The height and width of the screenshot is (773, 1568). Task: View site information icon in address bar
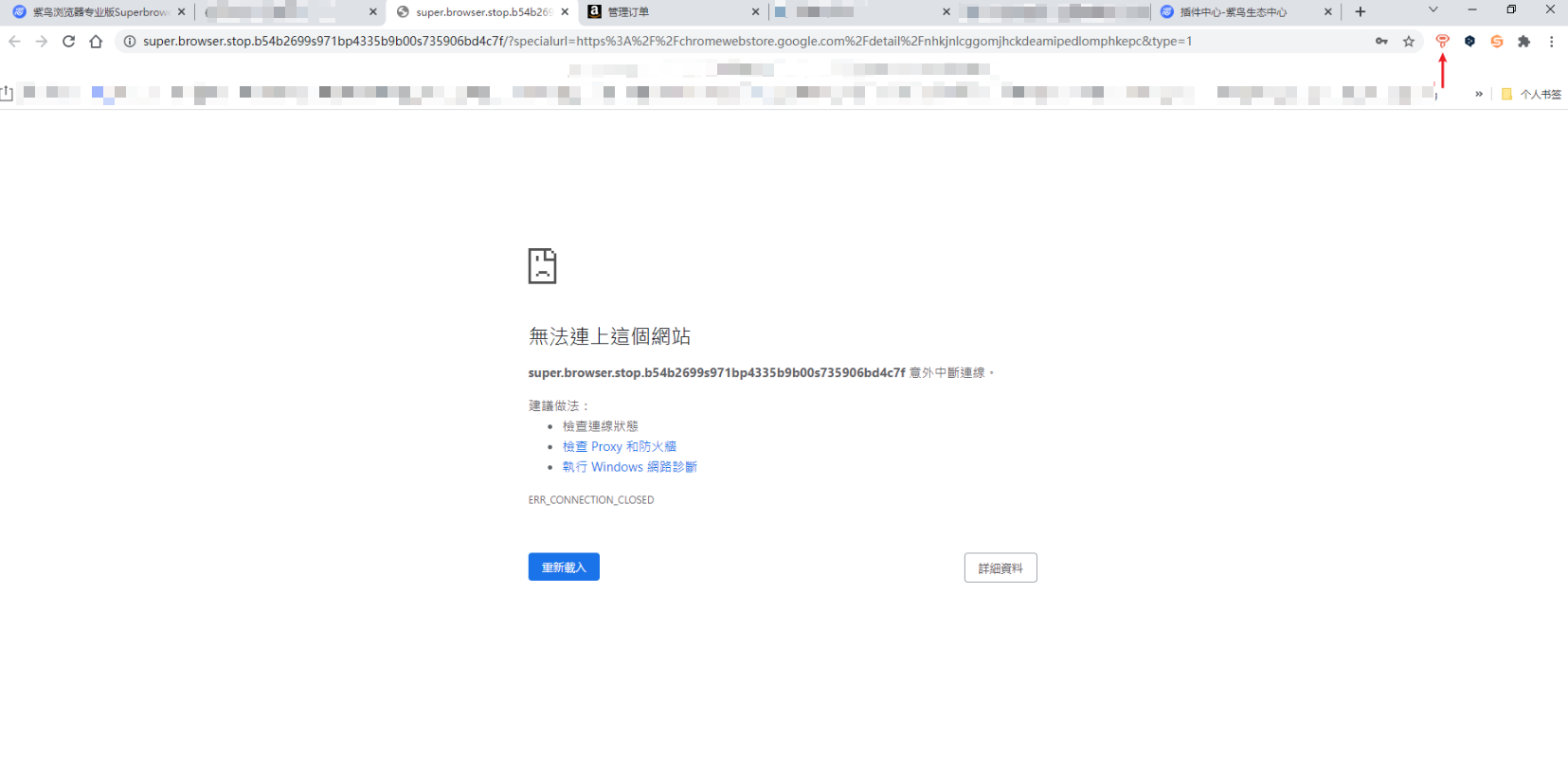tap(130, 41)
